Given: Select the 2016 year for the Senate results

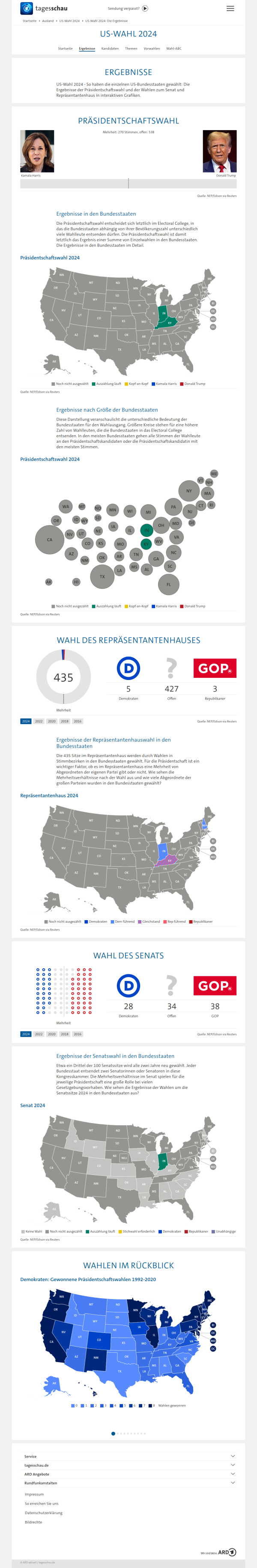Looking at the screenshot, I should click(x=78, y=1034).
